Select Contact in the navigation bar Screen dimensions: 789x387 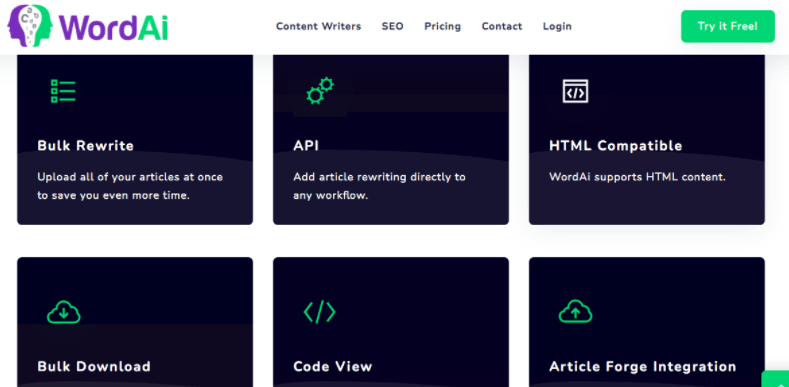pyautogui.click(x=502, y=26)
